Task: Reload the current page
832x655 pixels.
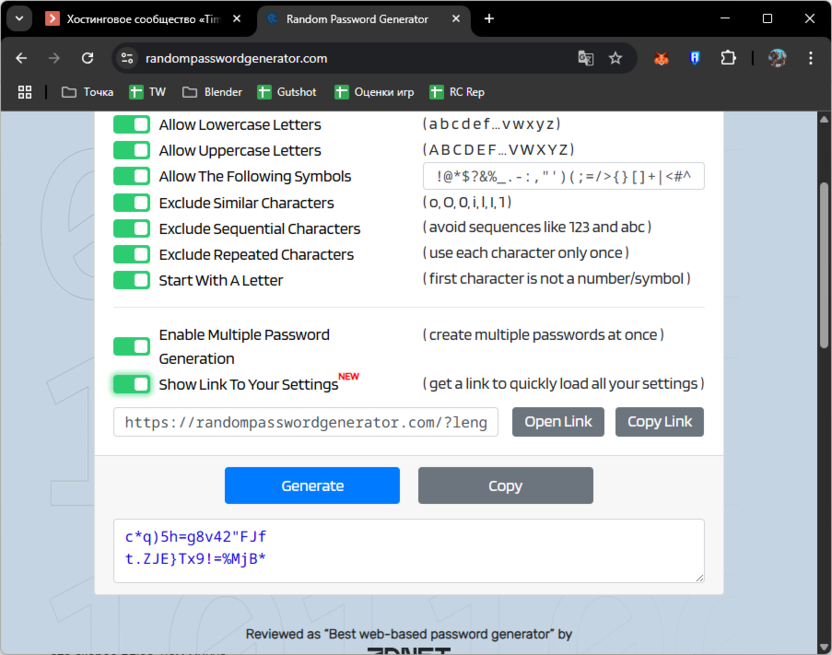Action: click(88, 58)
